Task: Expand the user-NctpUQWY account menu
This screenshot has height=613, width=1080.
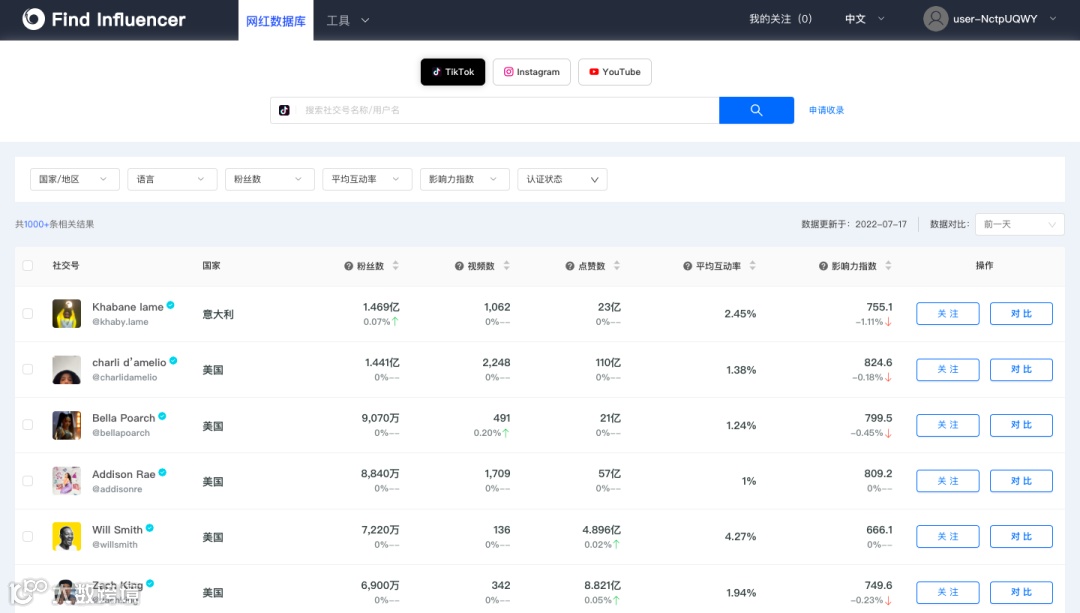Action: click(x=1004, y=19)
